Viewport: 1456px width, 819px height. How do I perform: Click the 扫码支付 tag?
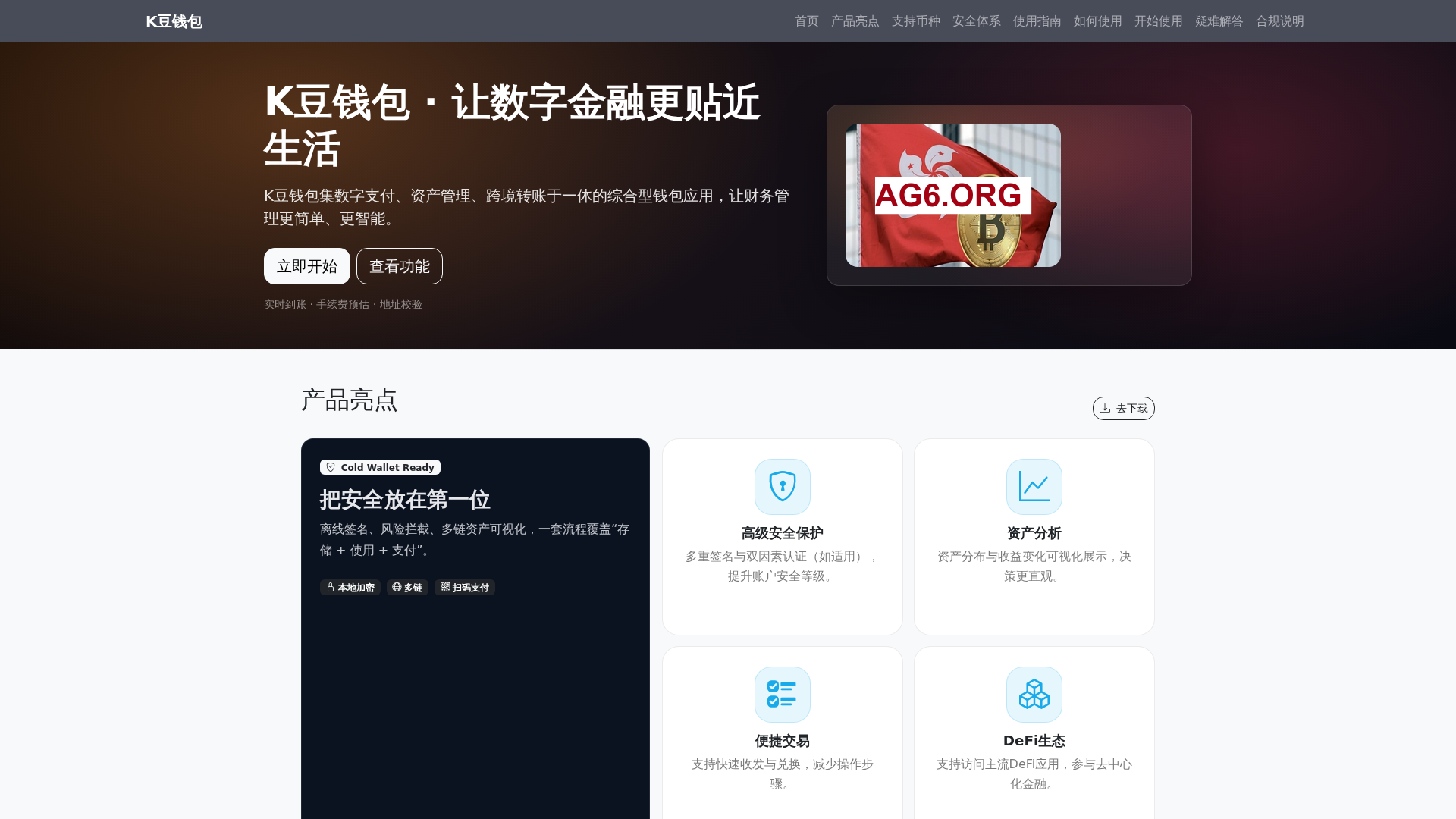tap(465, 588)
